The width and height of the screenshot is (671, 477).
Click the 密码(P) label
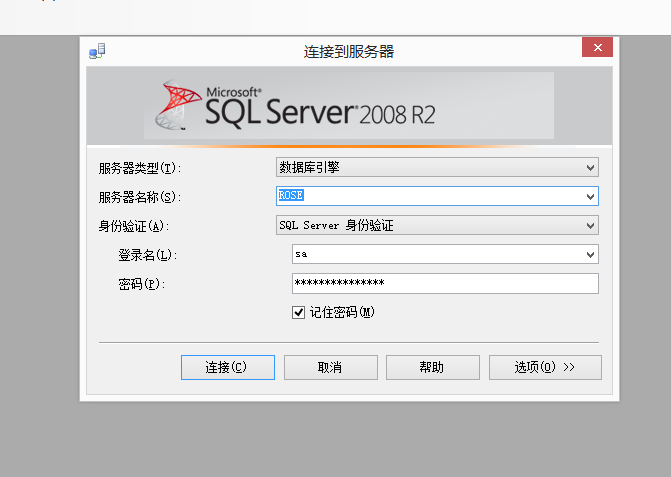click(x=142, y=284)
